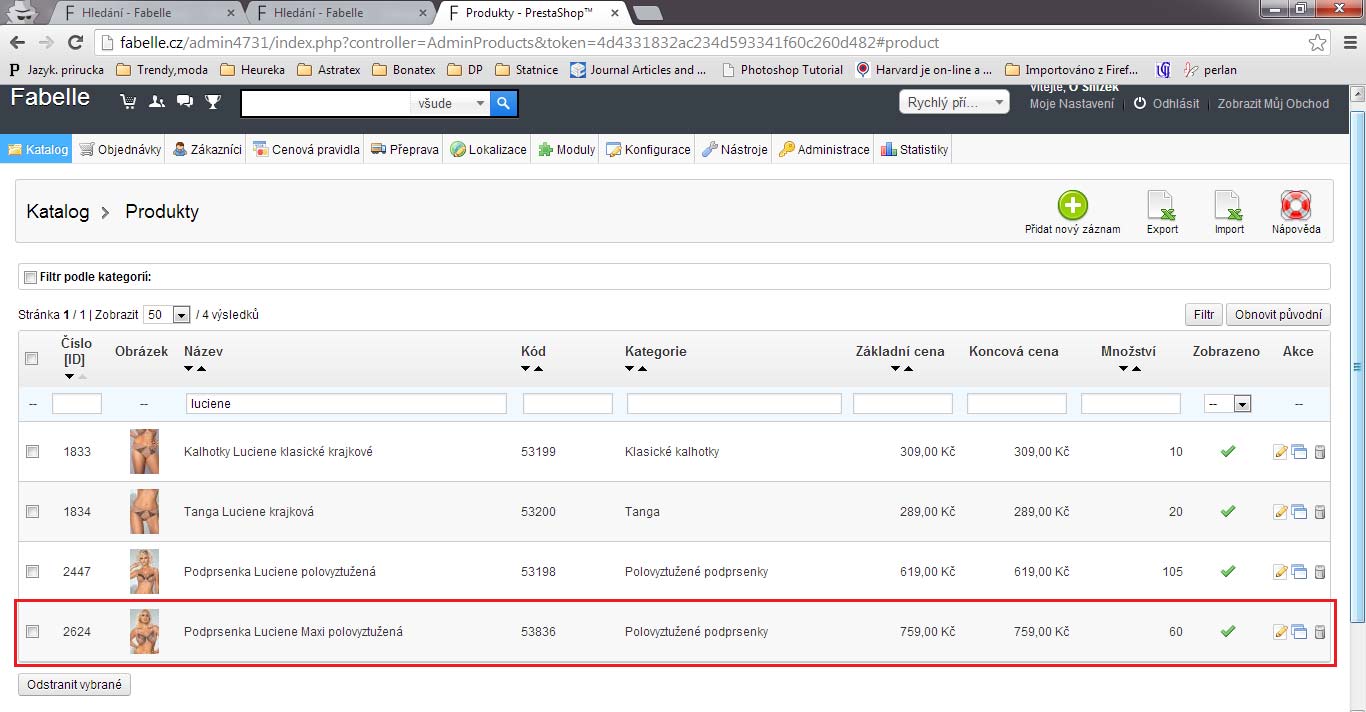This screenshot has height=712, width=1366.
Task: Open thumbnail of Podprsenka Luciene Maxi polovyztužená
Action: 144,632
